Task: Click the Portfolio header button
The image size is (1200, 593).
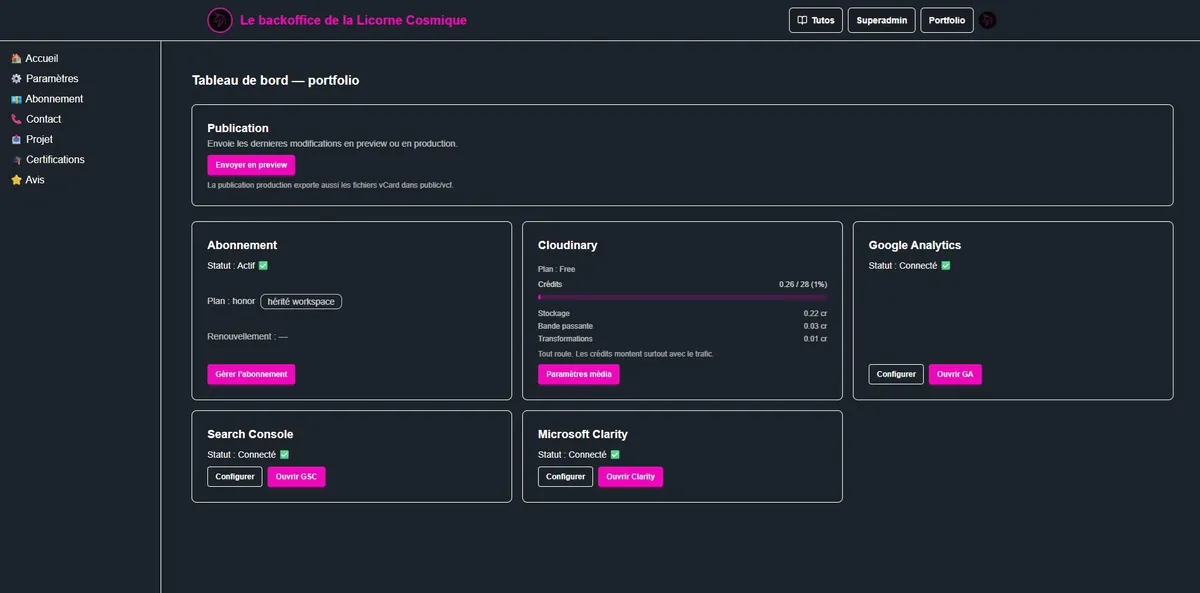Action: pyautogui.click(x=947, y=20)
